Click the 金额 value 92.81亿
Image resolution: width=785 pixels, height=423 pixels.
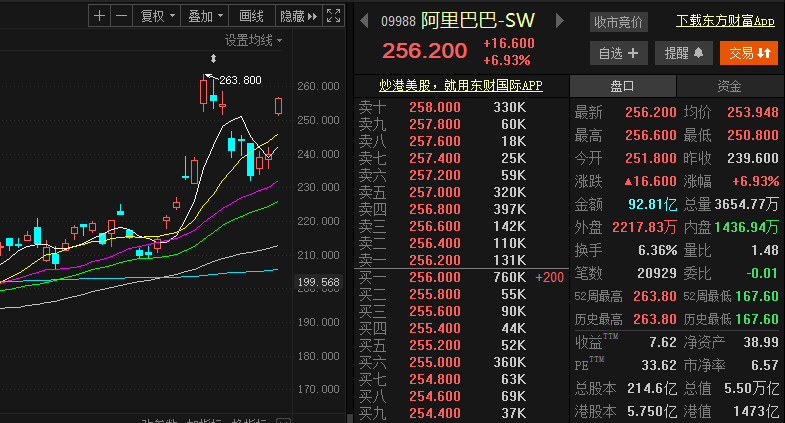pyautogui.click(x=652, y=204)
